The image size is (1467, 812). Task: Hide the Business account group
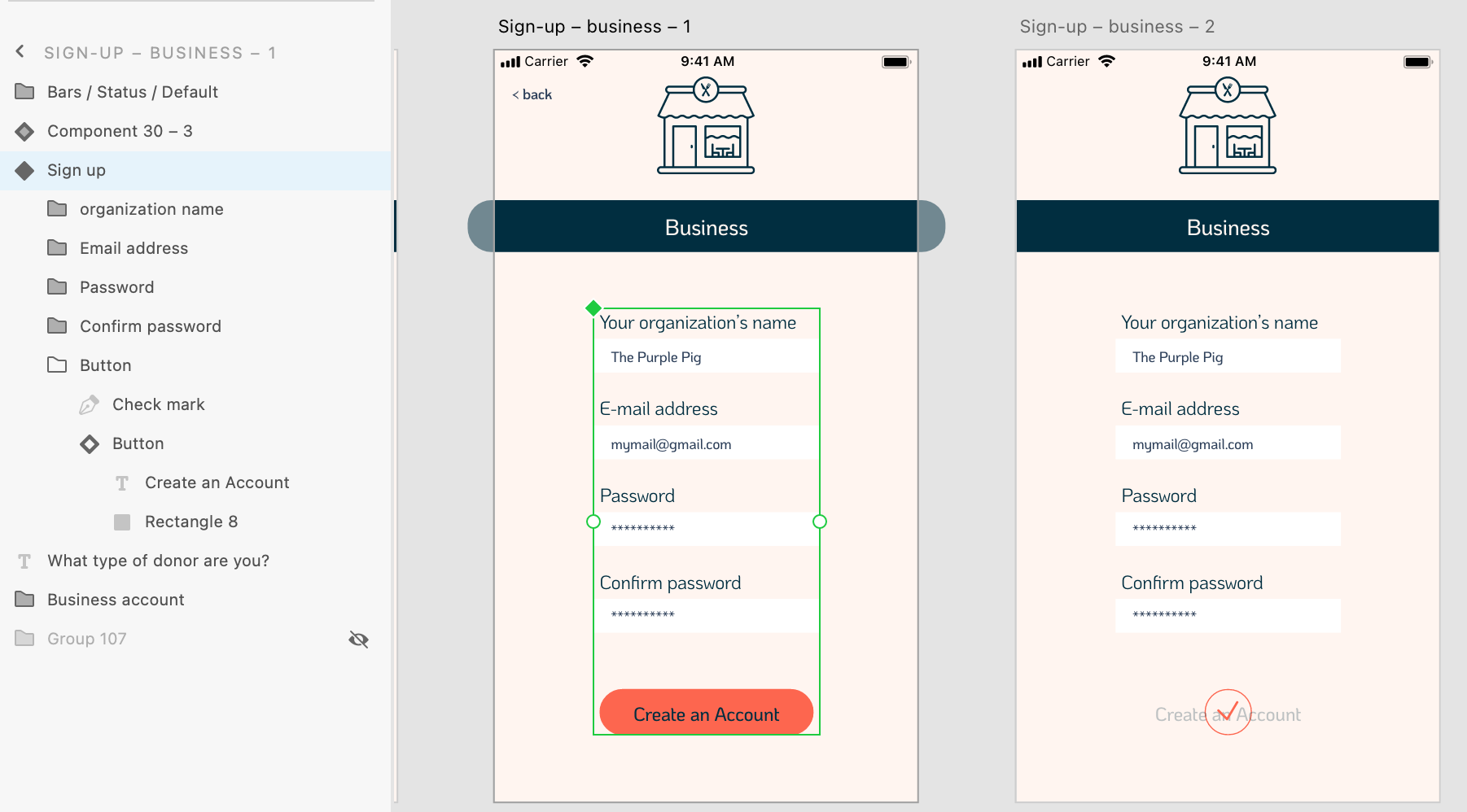[359, 600]
